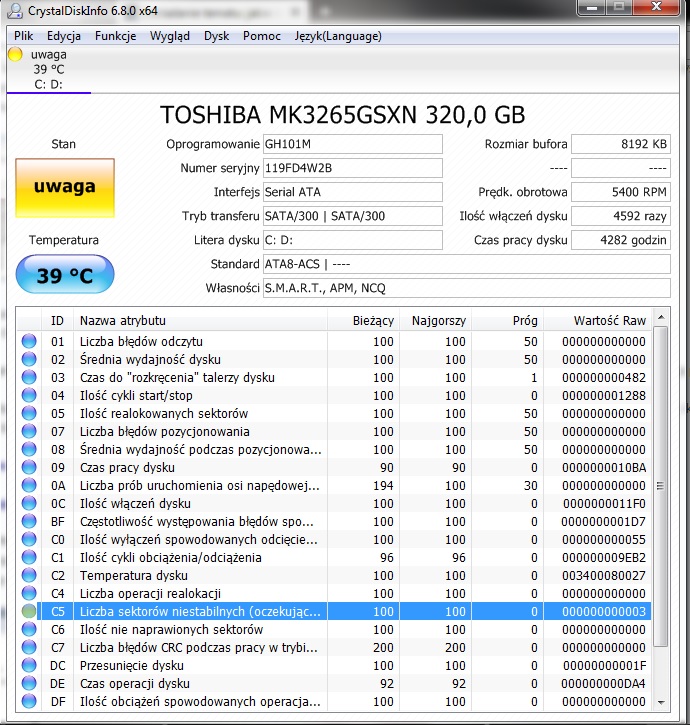Click status orb for attribute C0 row

coord(29,540)
